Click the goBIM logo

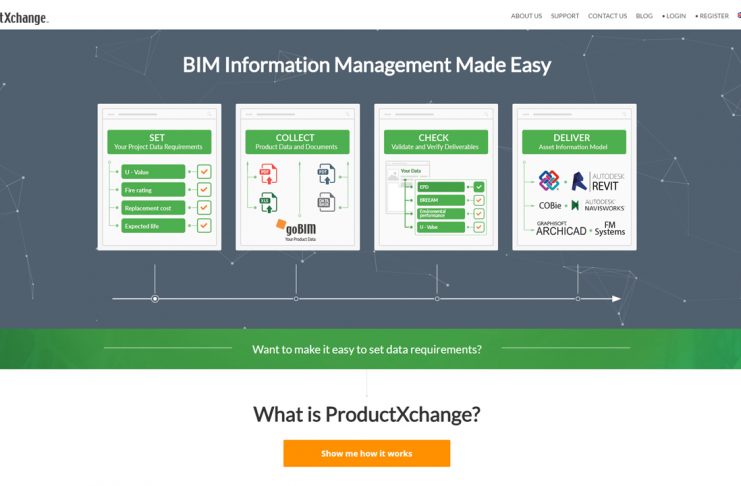coord(294,230)
